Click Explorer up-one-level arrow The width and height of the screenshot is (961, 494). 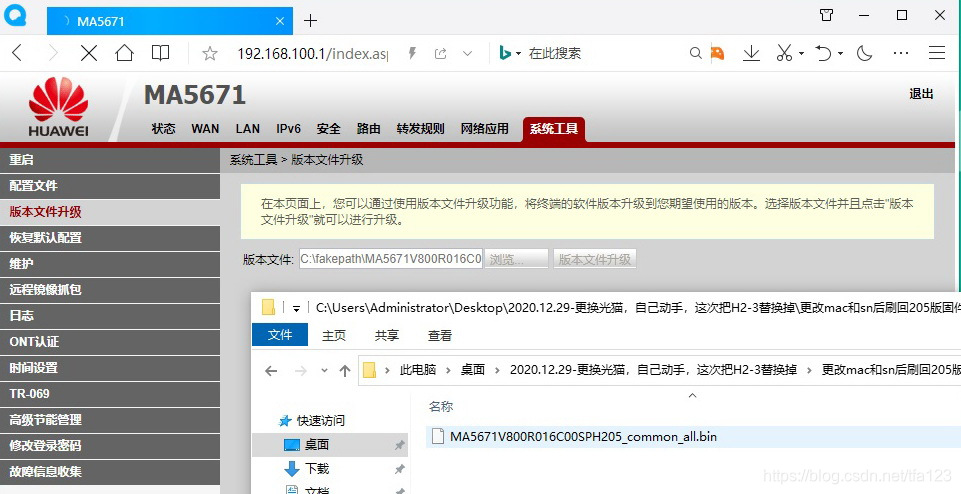pos(345,370)
